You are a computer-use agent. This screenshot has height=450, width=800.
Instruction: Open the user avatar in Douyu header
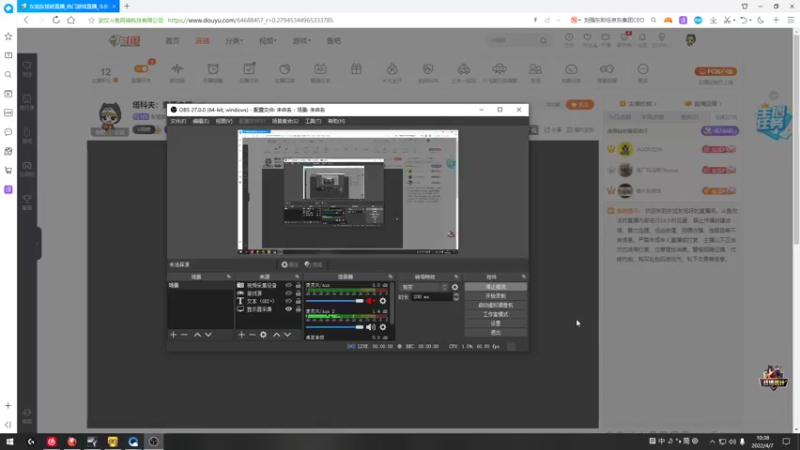pyautogui.click(x=690, y=40)
